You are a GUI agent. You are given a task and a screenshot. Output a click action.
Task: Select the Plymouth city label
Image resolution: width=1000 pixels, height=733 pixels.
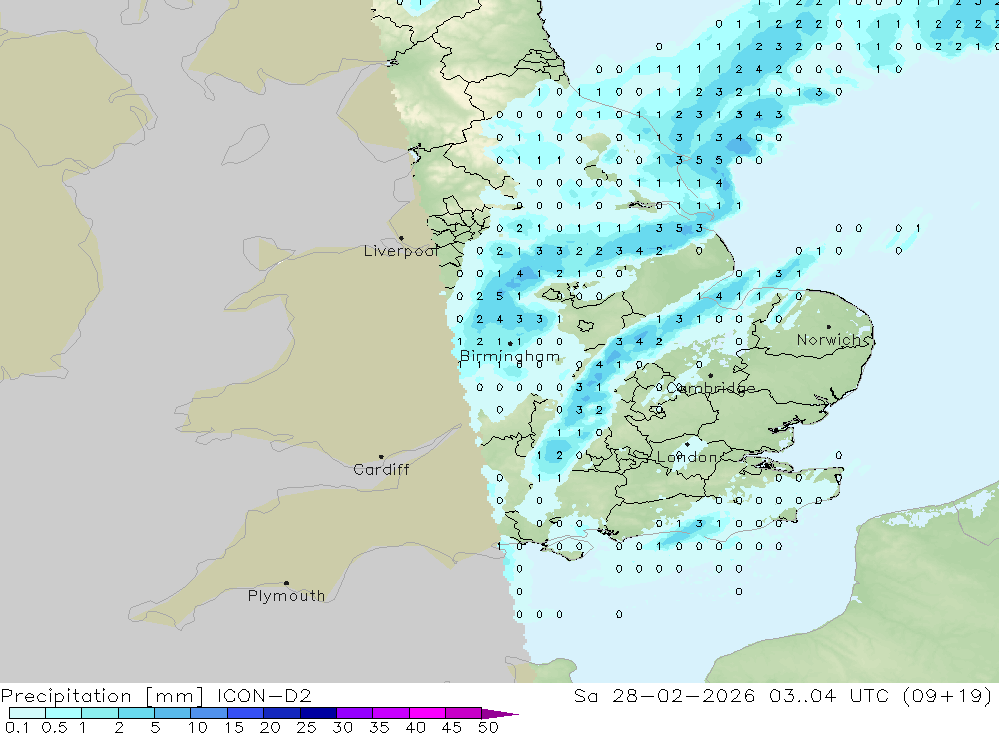286,596
